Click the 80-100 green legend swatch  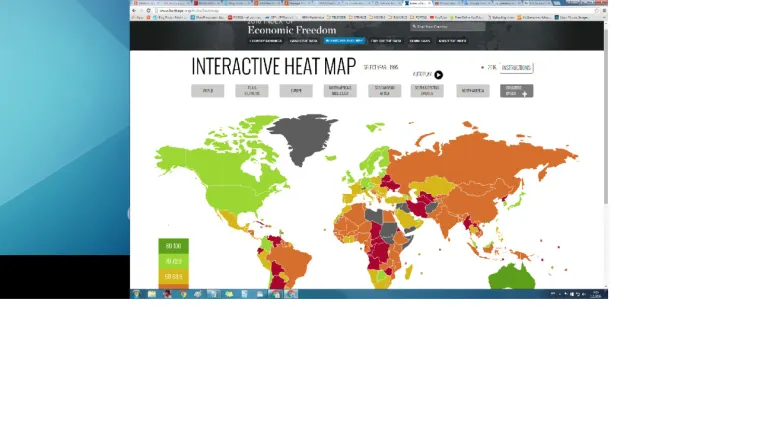coord(172,246)
